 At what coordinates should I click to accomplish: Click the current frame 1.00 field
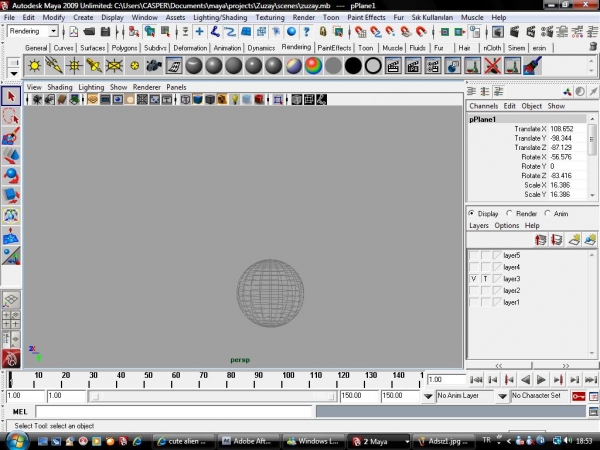coord(446,380)
